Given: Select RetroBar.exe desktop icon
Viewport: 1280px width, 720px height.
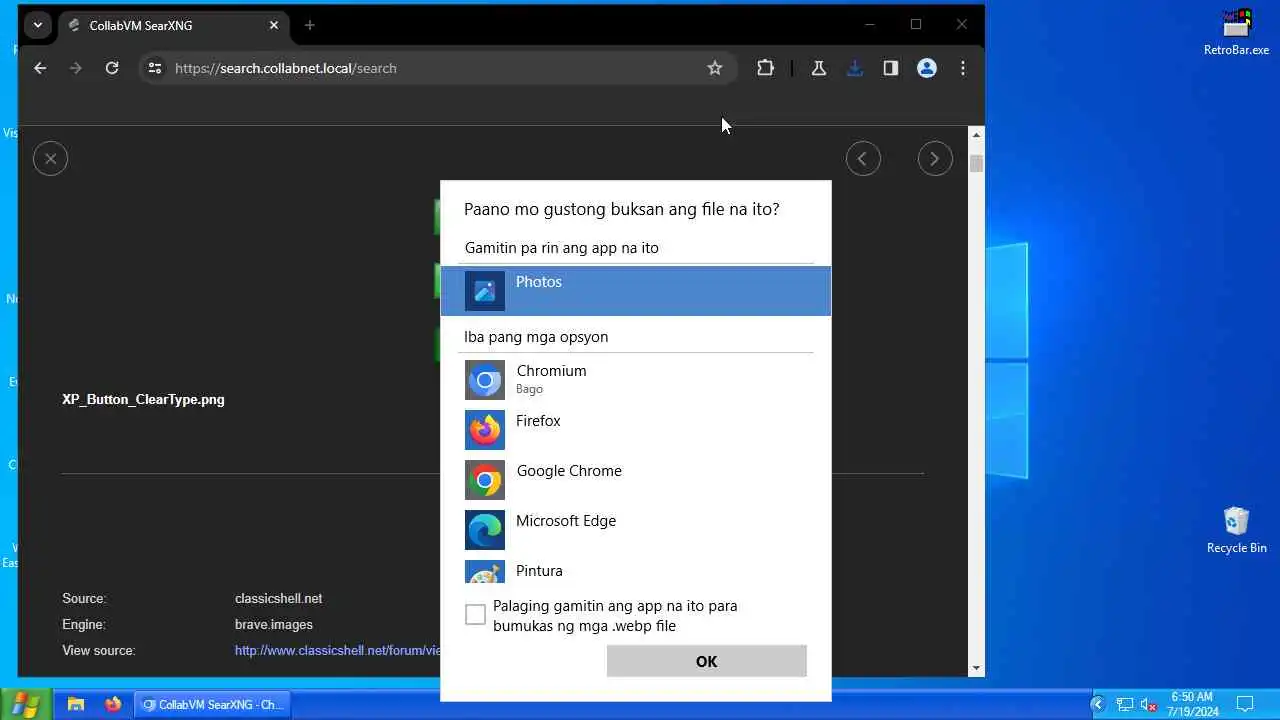Looking at the screenshot, I should click(1237, 32).
